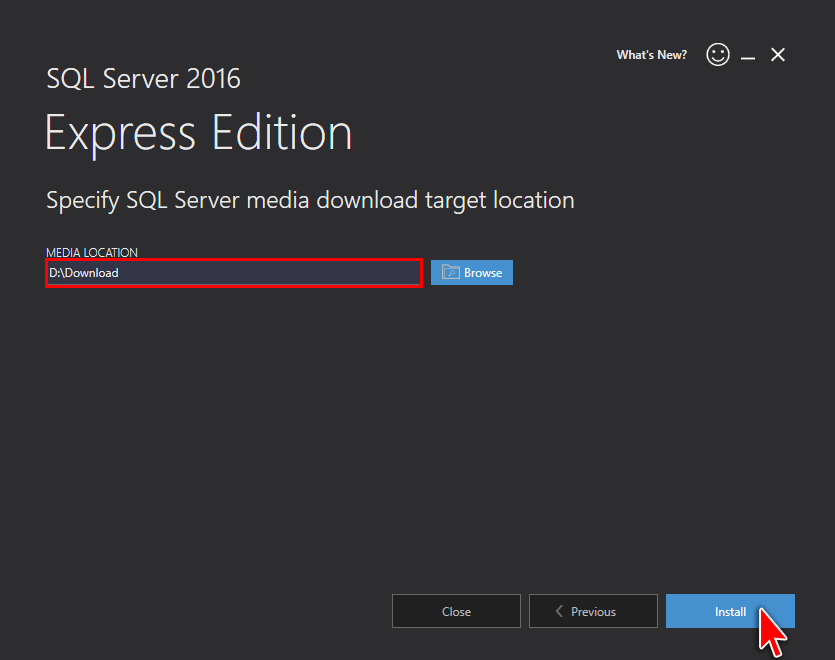Browse for a media download folder
The height and width of the screenshot is (660, 835).
point(472,272)
